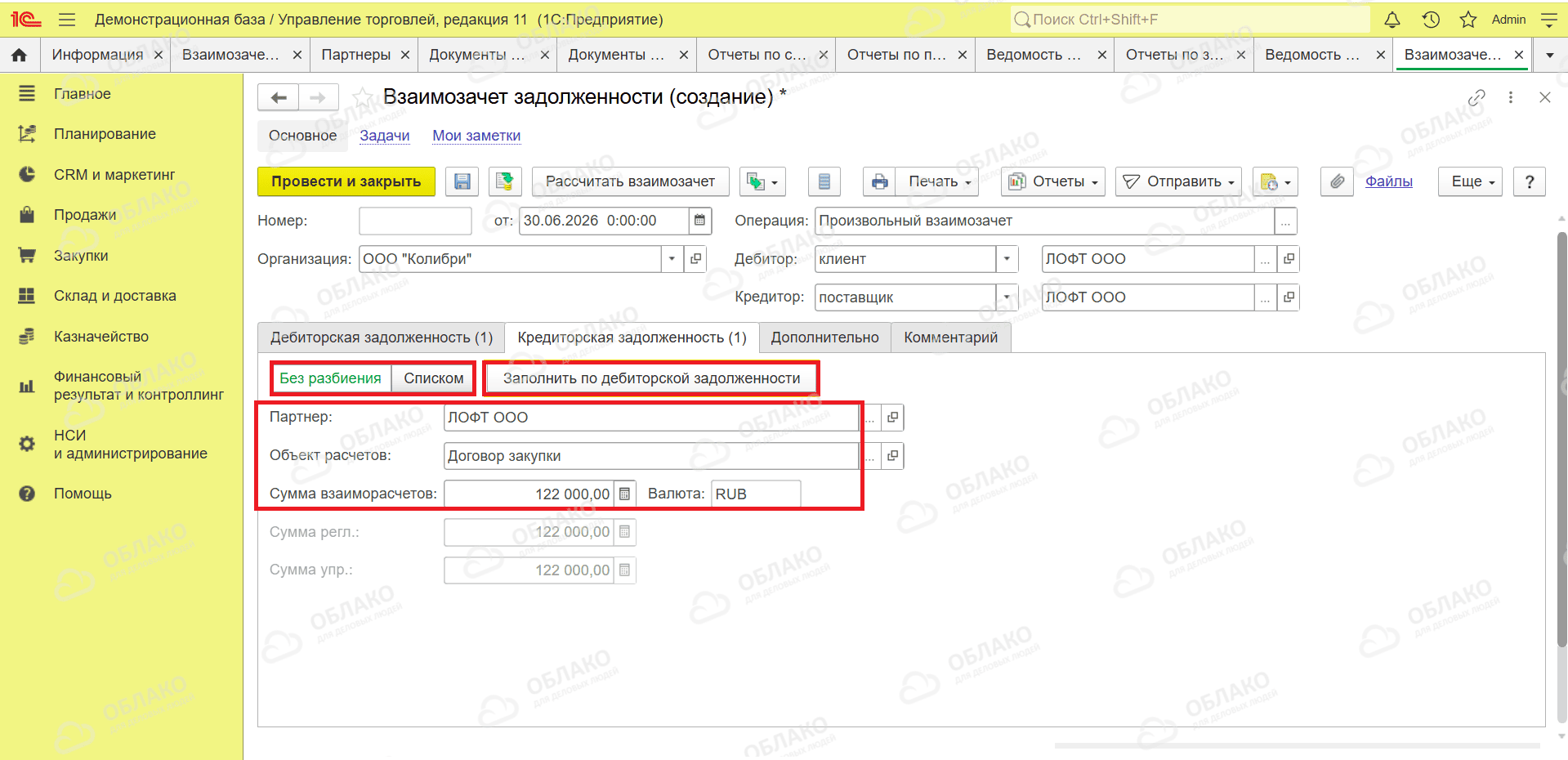Open debtor ЛОФТ ООО card icon
Screen dimensions: 1568x760
(1289, 259)
